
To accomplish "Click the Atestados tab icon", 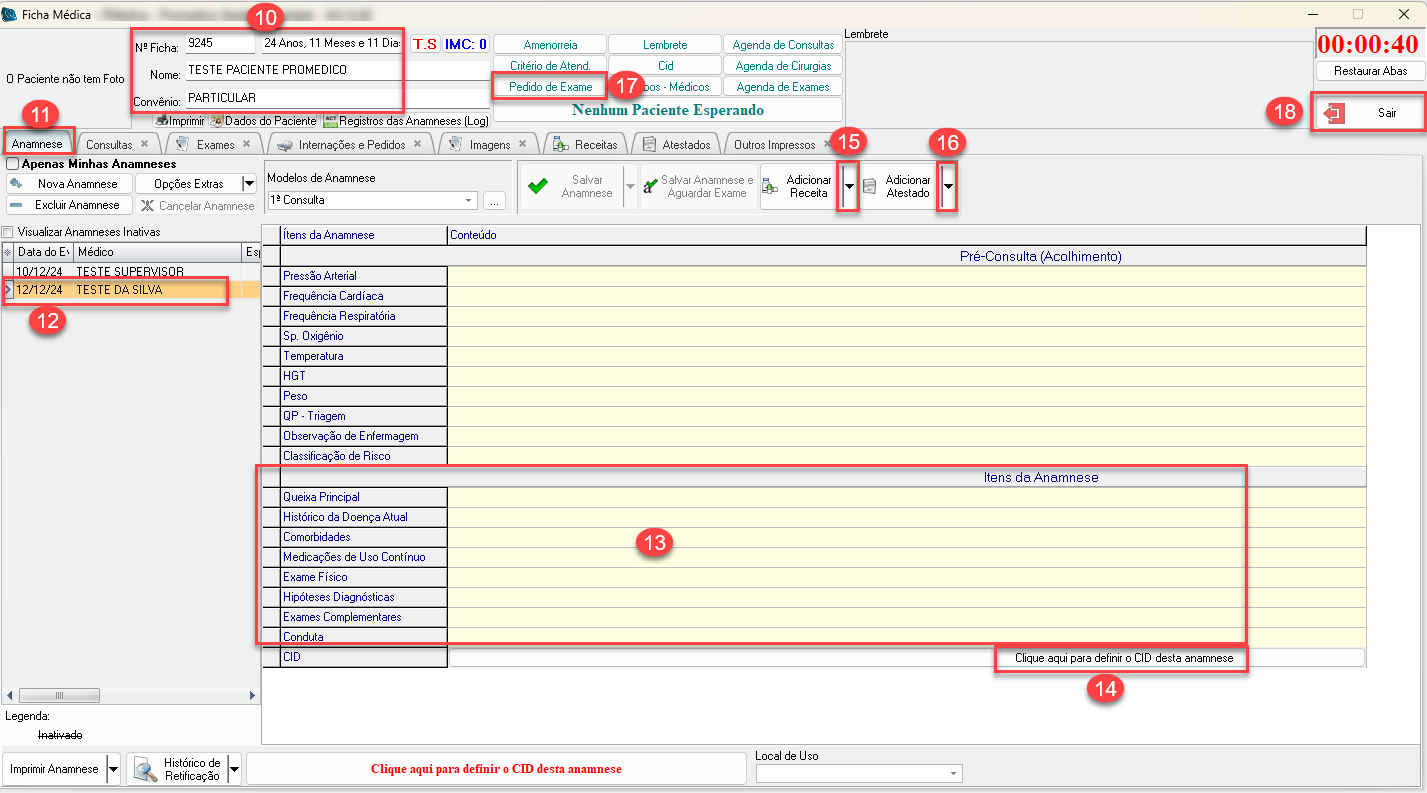I will point(649,144).
